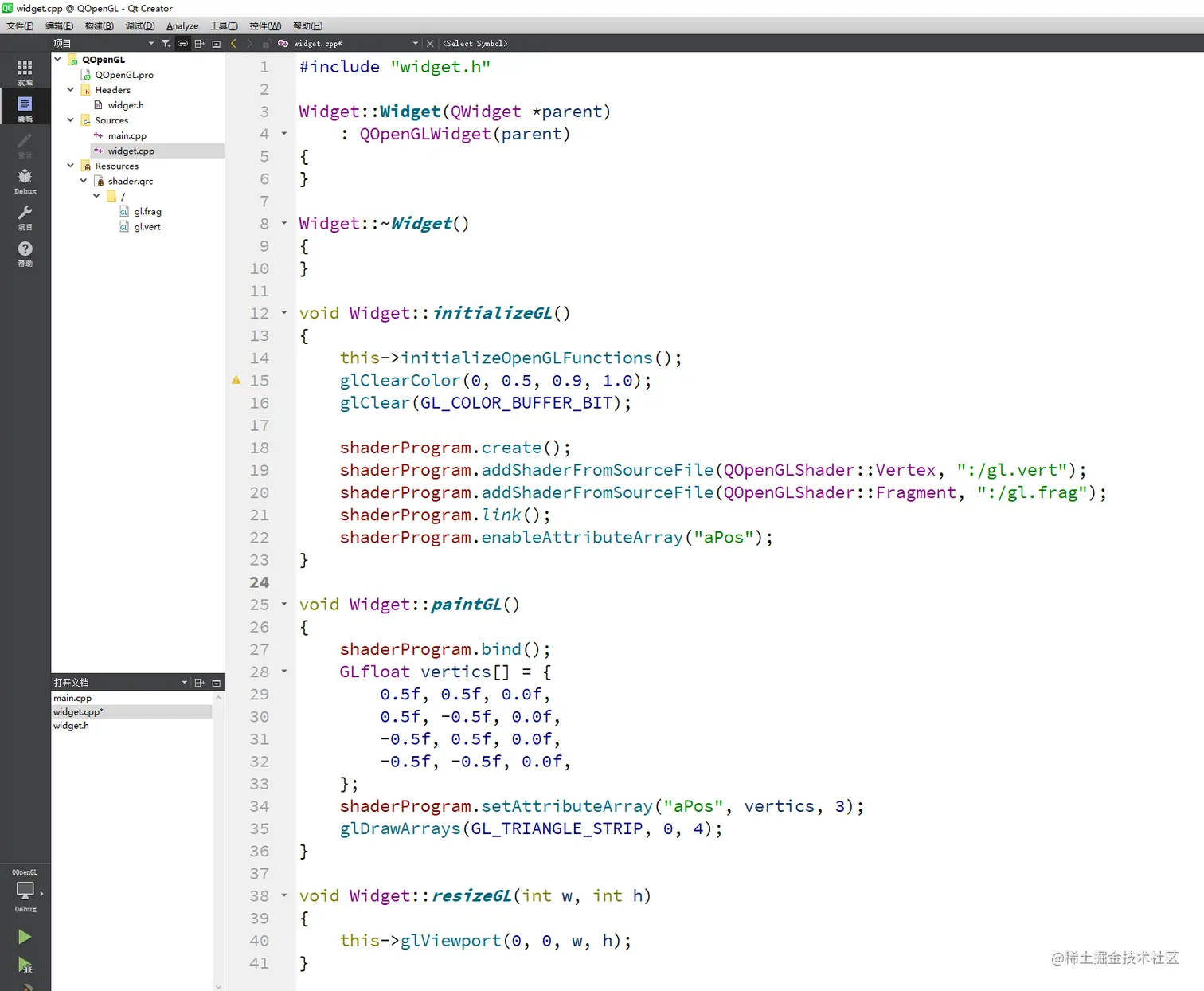This screenshot has width=1204, height=991.
Task: Toggle synchronize with editor link icon
Action: click(182, 44)
